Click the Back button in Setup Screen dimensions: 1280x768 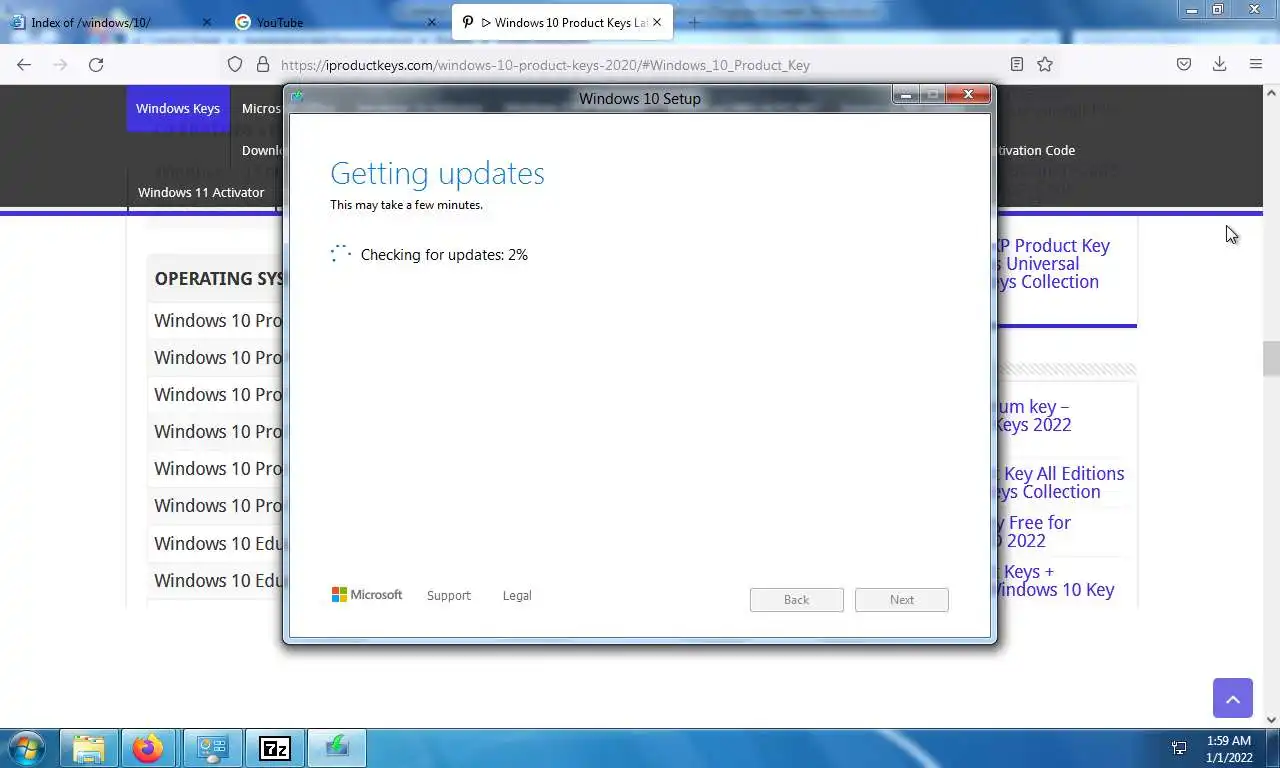tap(796, 599)
